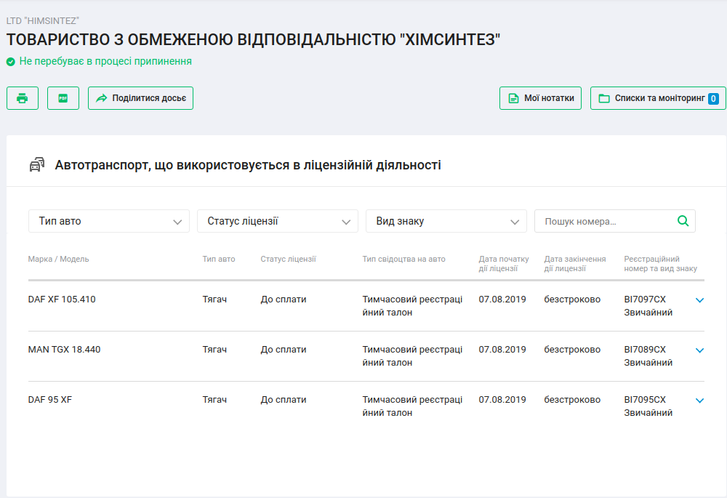Select the 'MAN TGX 18.440' model cell
Viewport: 727px width, 498px height.
coord(64,350)
